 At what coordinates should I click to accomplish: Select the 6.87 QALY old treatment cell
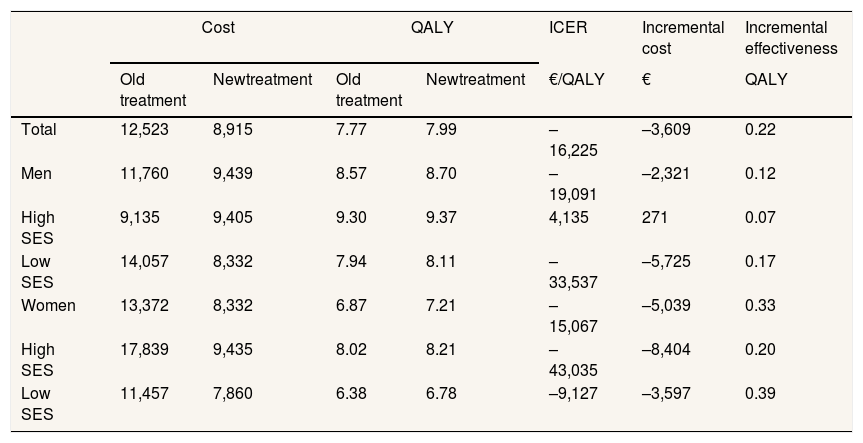(x=351, y=306)
